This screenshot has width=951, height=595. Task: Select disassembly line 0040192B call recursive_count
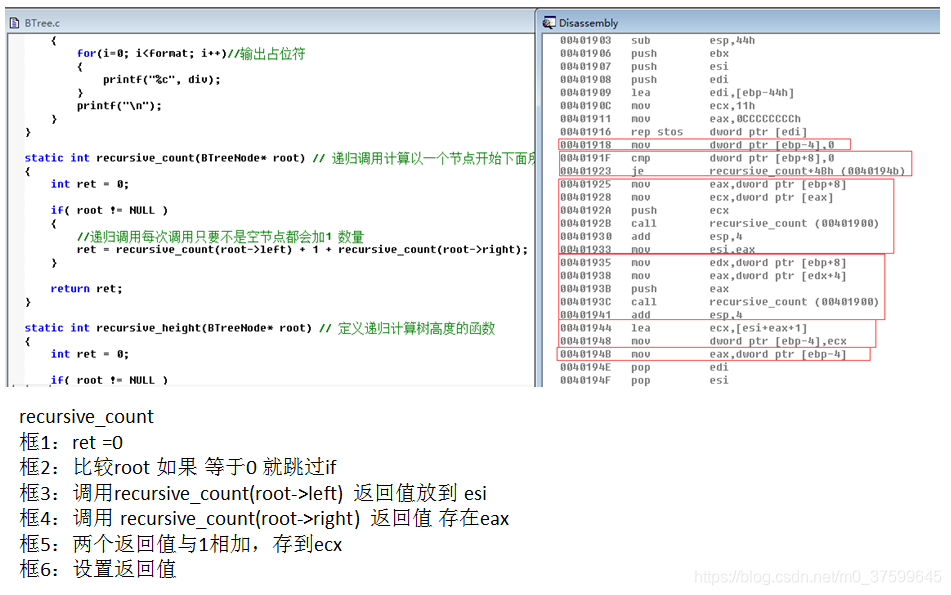pos(719,223)
